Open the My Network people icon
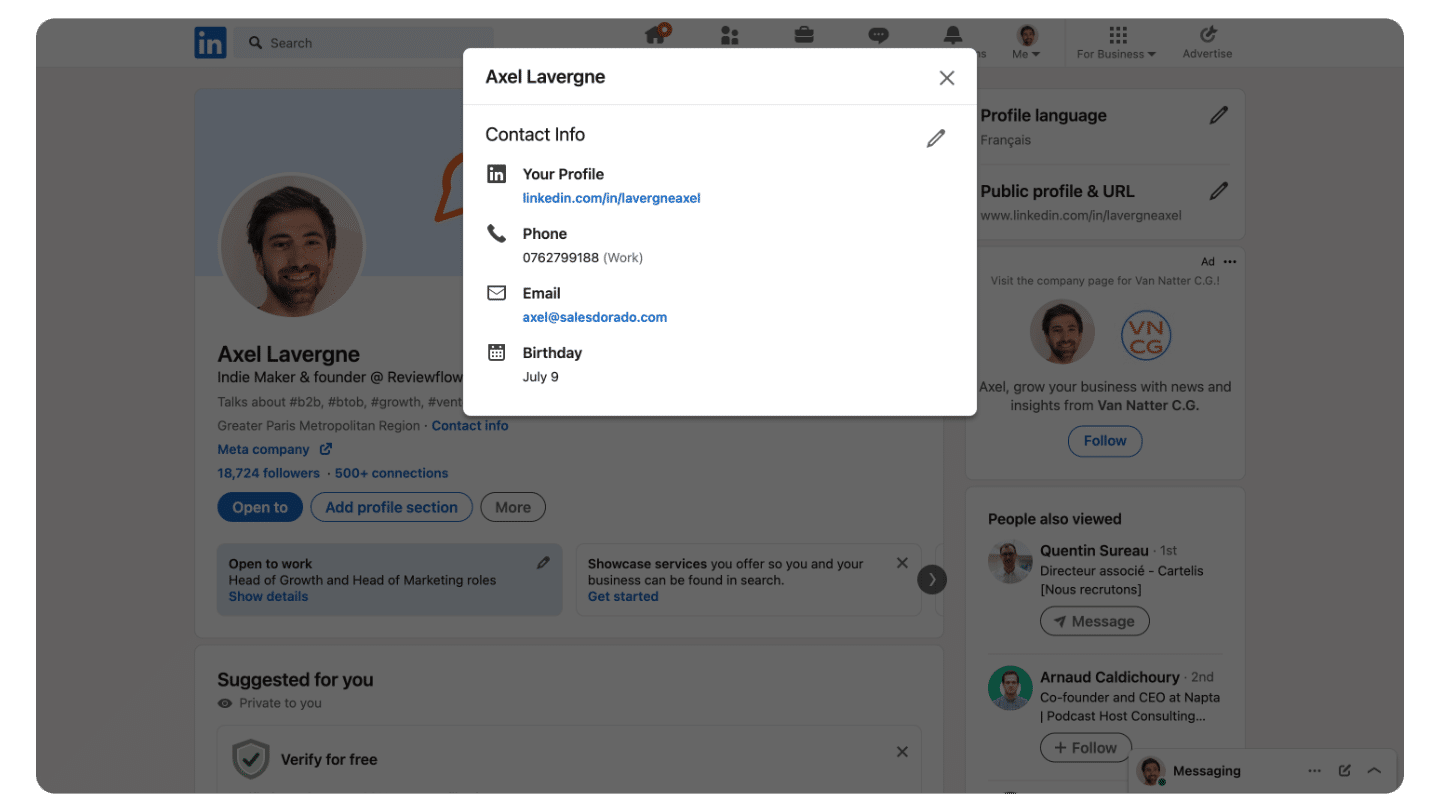Screen dimensions: 1440x810 tap(730, 36)
